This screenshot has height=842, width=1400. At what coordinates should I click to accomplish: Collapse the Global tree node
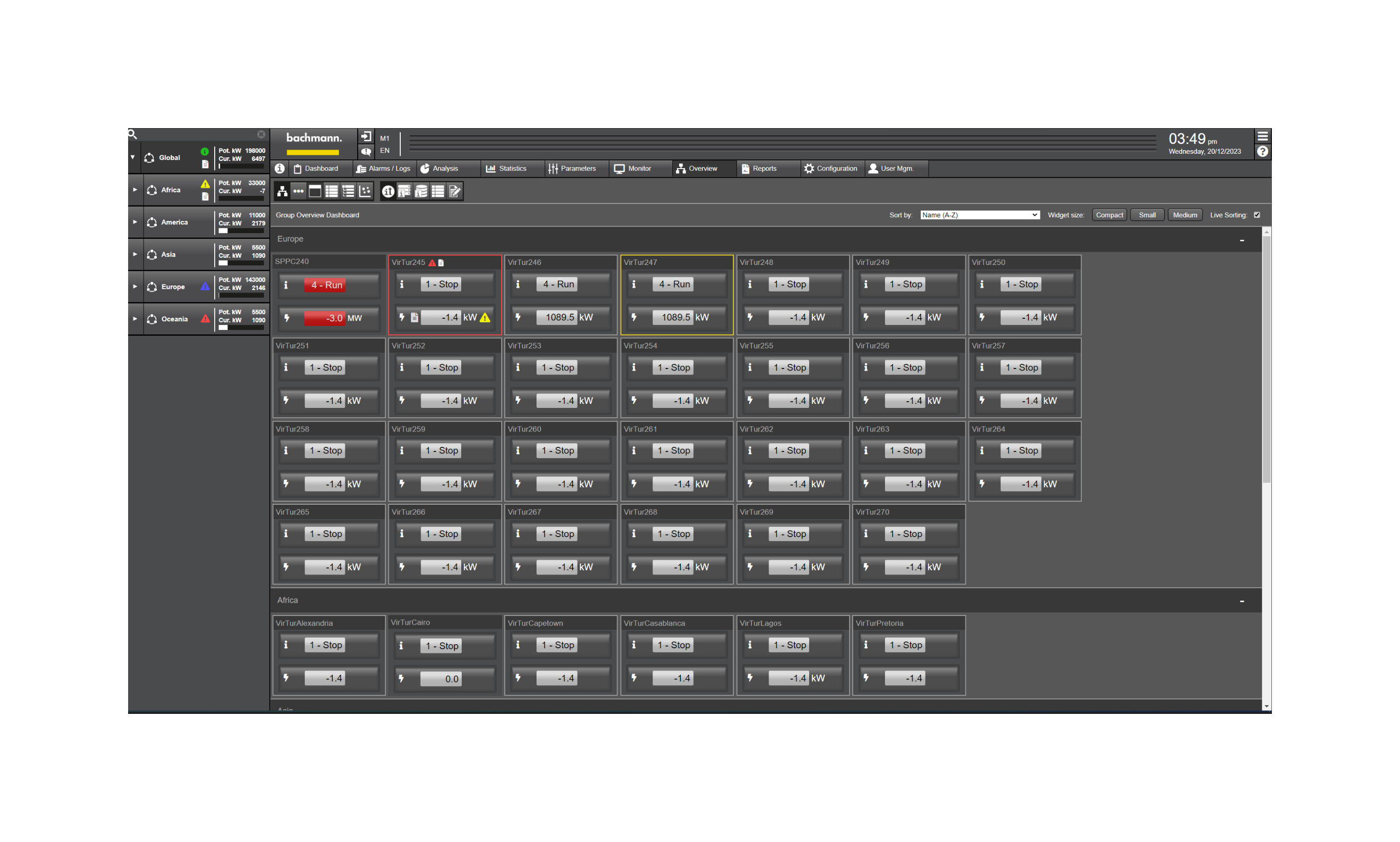click(x=133, y=157)
